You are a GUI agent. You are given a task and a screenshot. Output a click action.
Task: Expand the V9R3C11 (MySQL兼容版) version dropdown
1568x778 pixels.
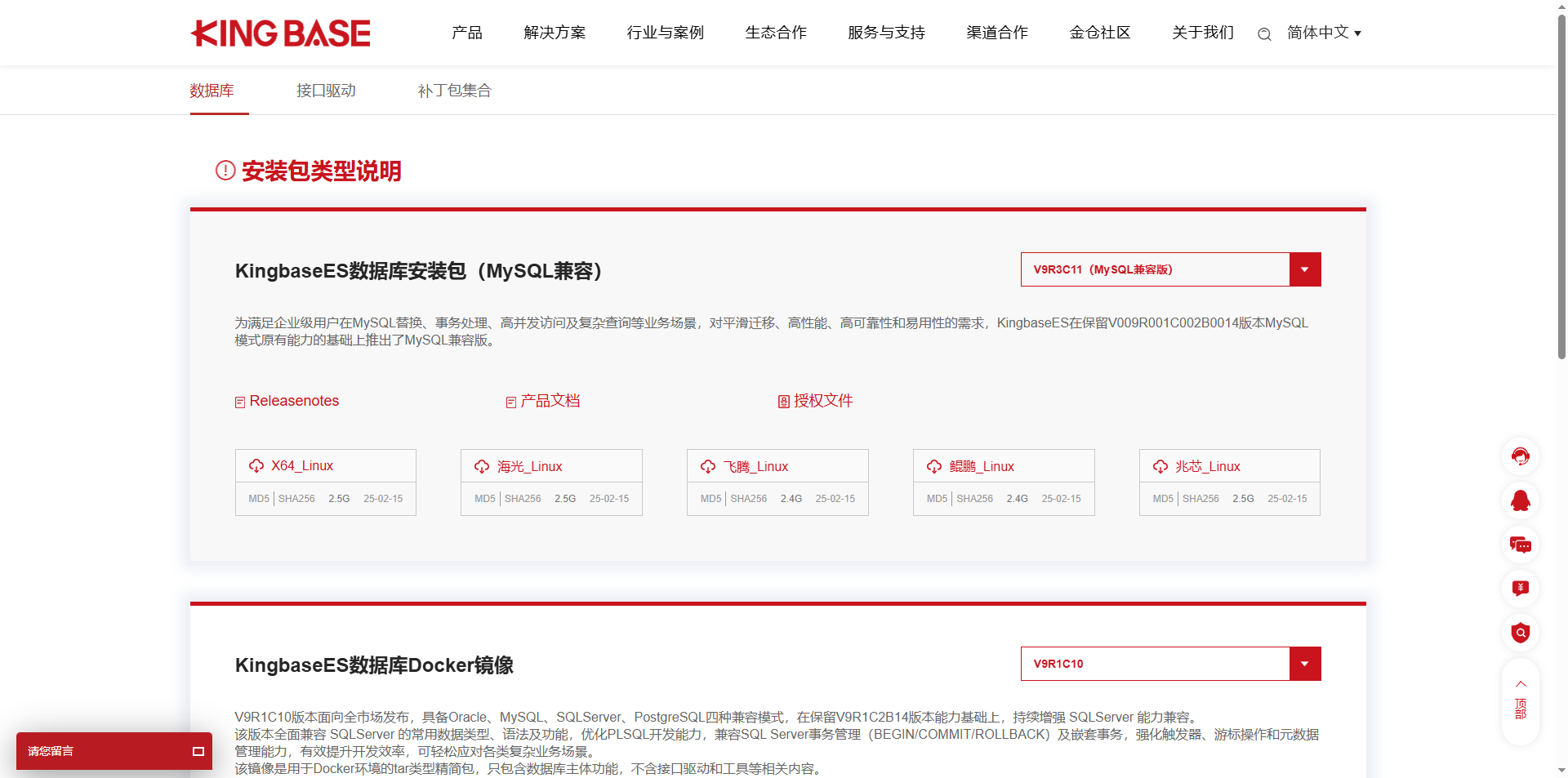1170,269
